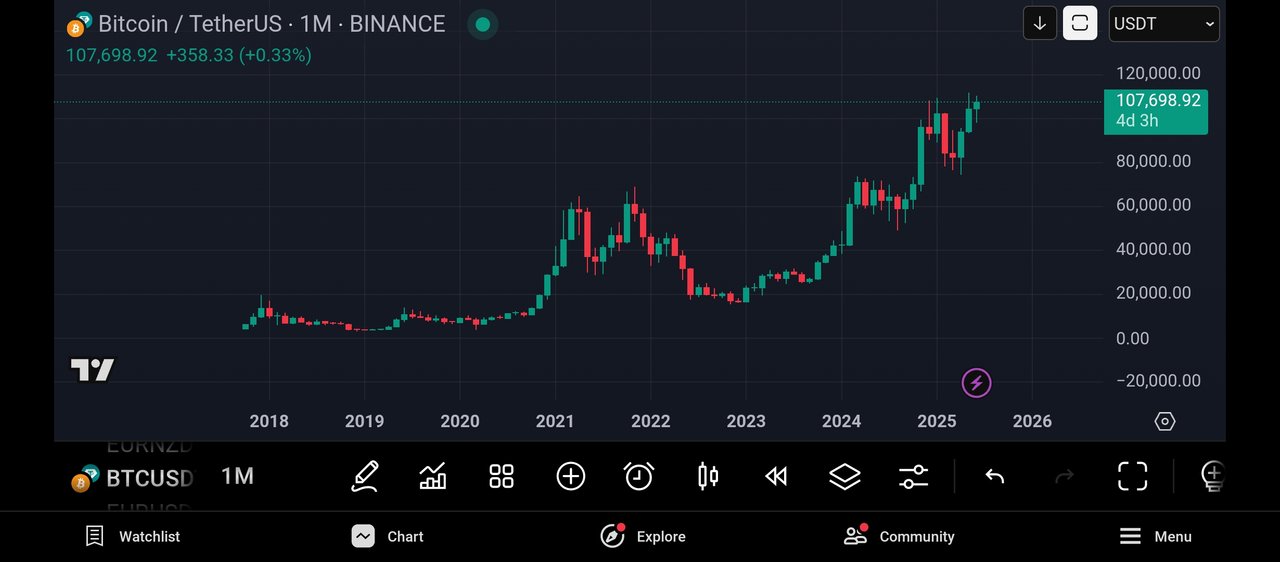Click the 2021 time axis label
This screenshot has width=1280, height=562.
coord(555,421)
